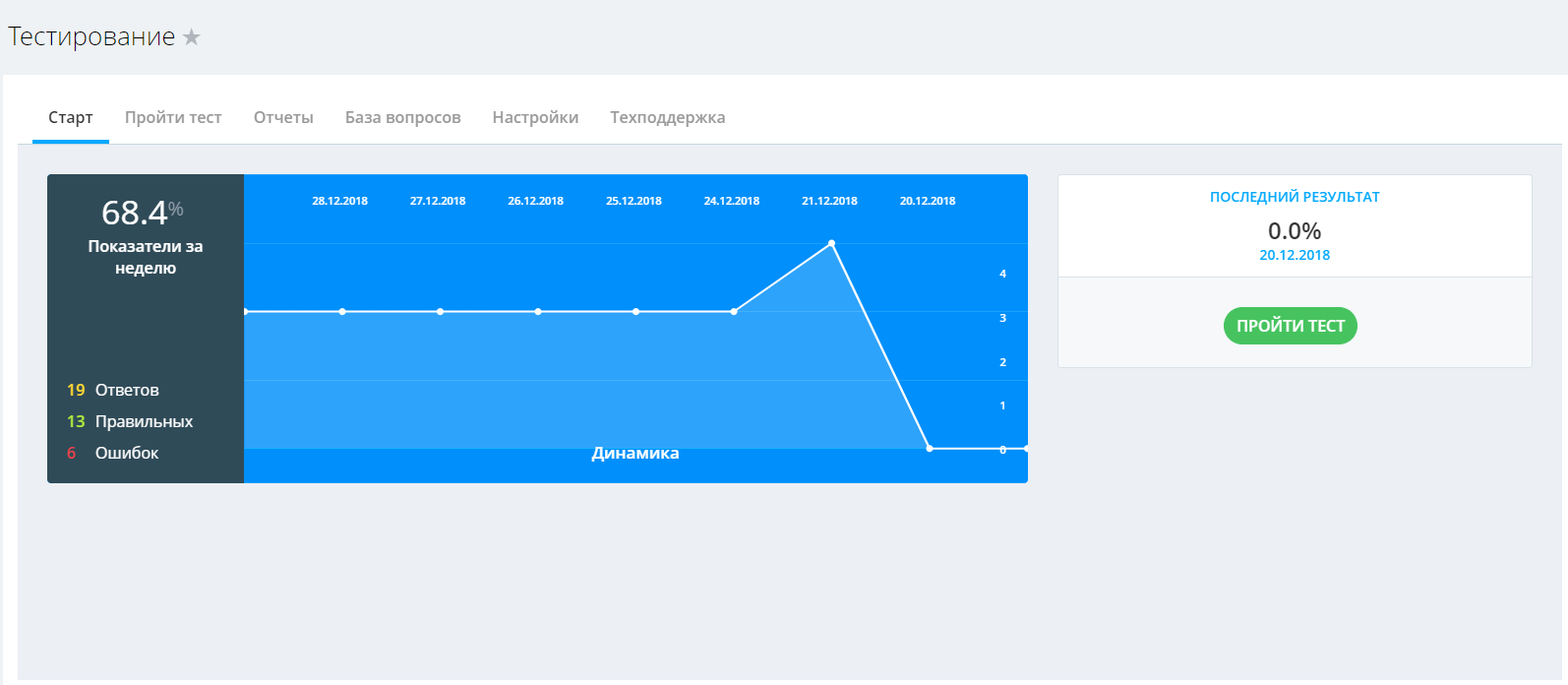Image resolution: width=1568 pixels, height=685 pixels.
Task: Click the 20.12.2018 last result date link
Action: (x=1295, y=255)
